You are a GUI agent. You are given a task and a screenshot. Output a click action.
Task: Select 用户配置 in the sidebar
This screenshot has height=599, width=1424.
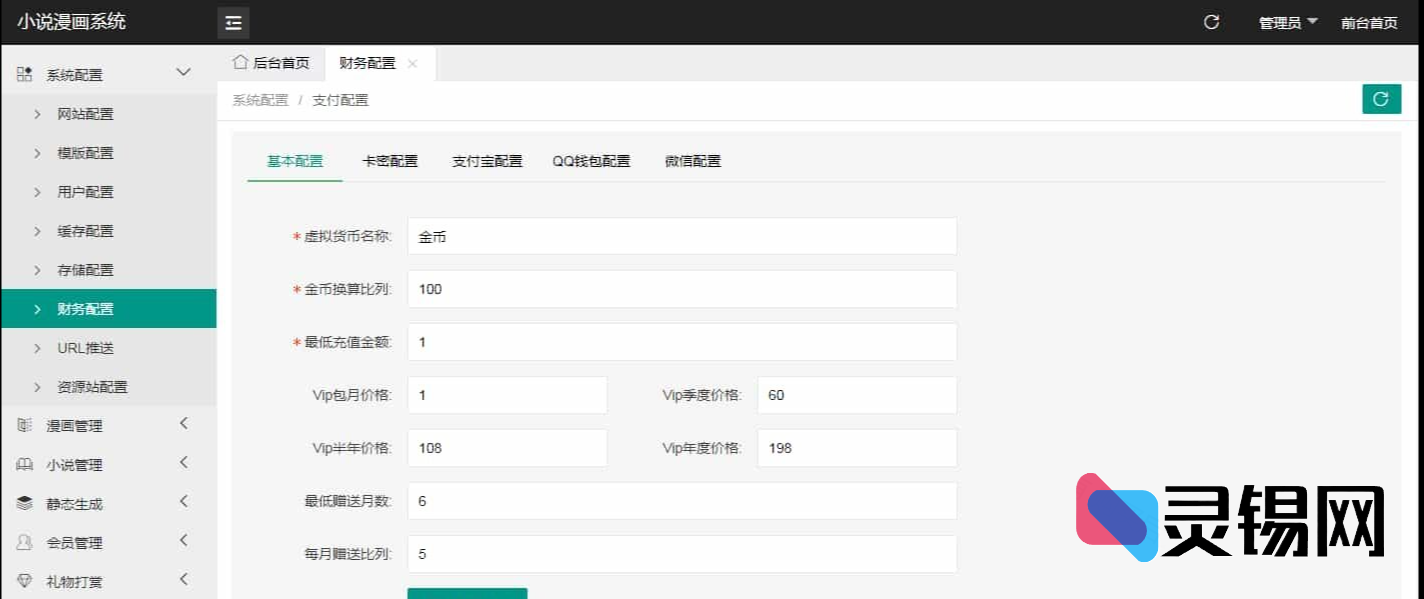[x=85, y=192]
